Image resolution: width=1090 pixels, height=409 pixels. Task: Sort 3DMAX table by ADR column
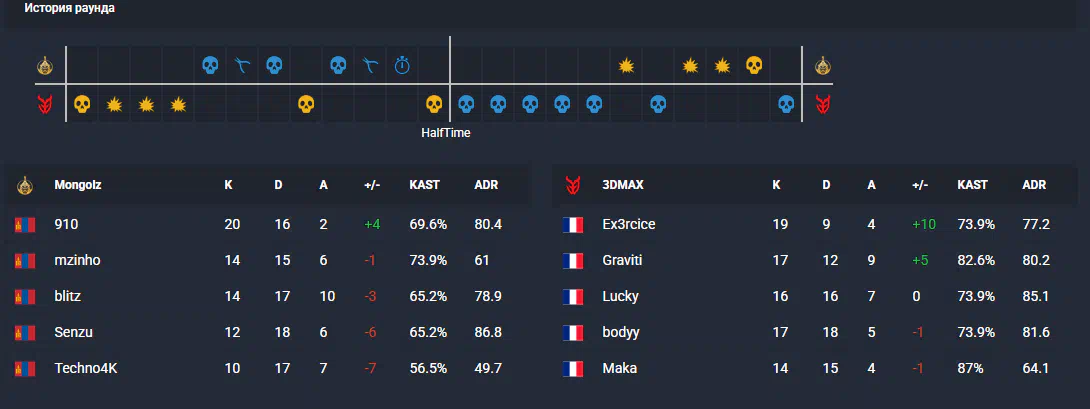(1034, 186)
